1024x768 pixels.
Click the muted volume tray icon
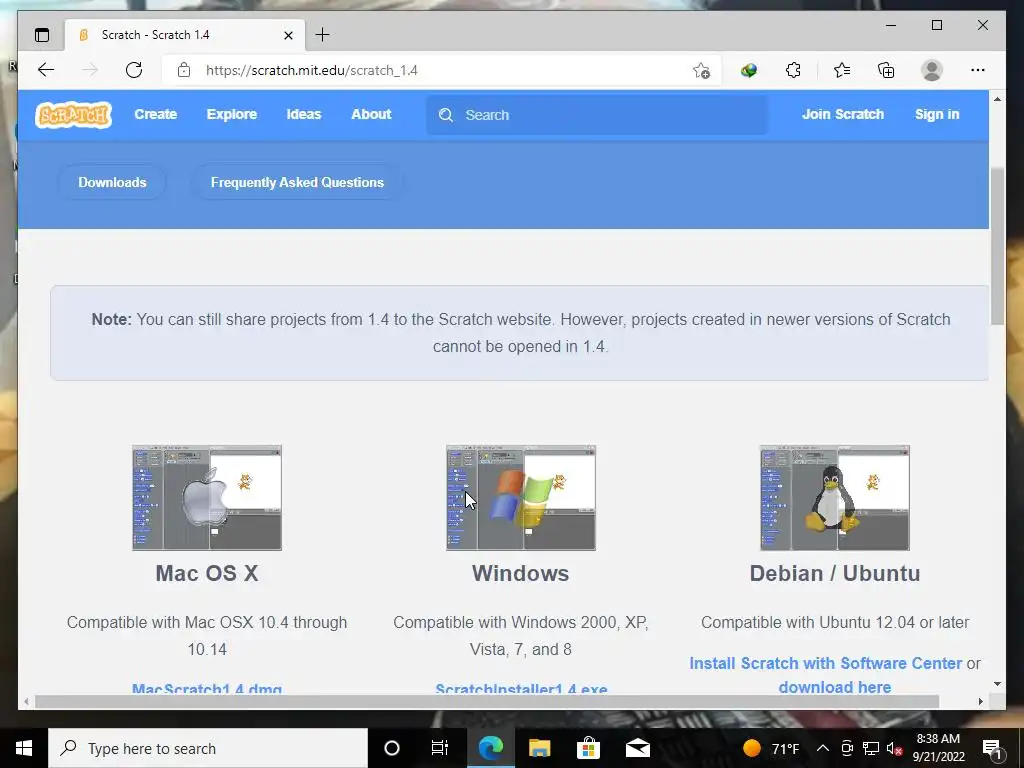(894, 748)
